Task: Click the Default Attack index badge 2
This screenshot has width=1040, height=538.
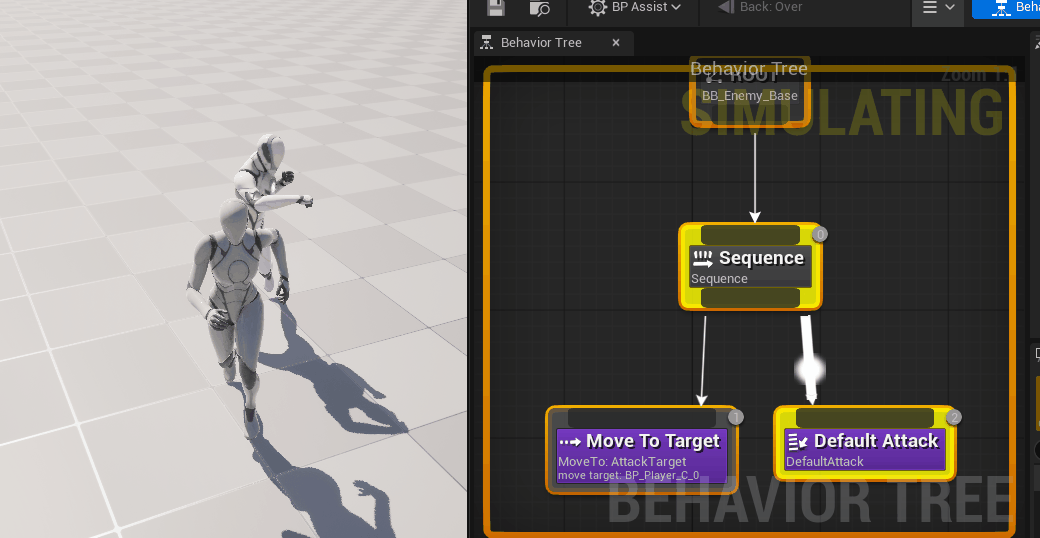Action: [x=954, y=417]
